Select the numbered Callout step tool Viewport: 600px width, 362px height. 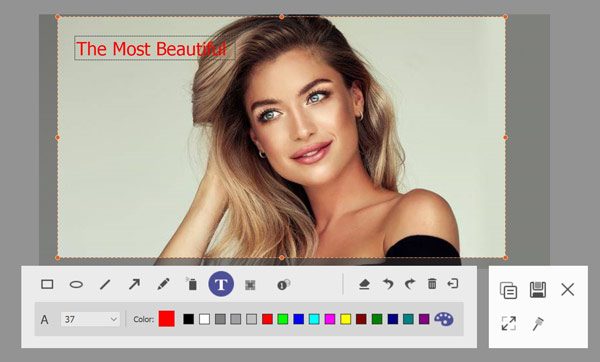point(284,285)
